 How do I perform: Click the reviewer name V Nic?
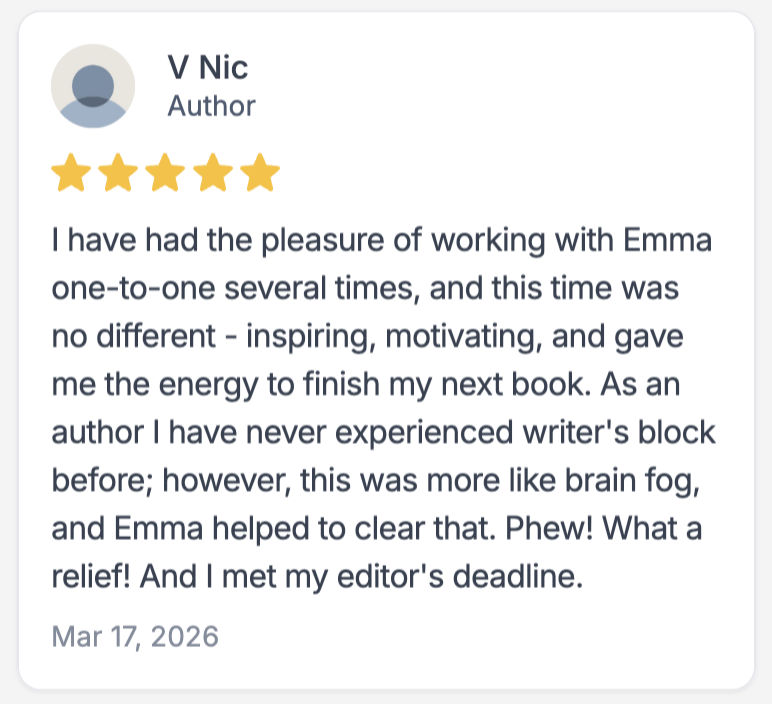[x=208, y=68]
